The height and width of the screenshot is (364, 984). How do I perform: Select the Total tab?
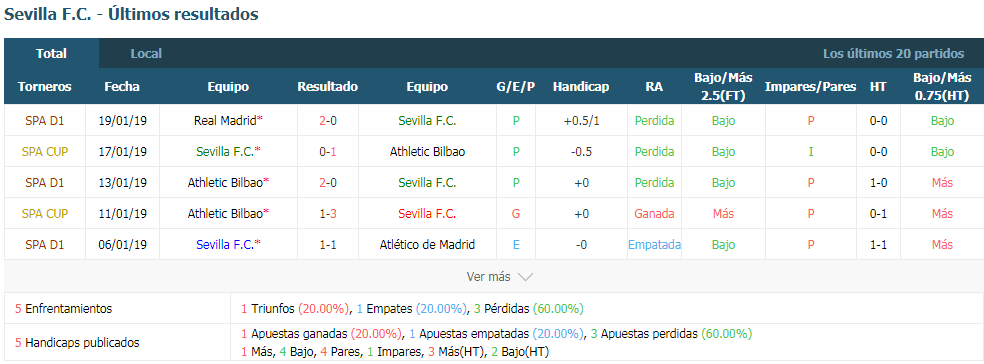click(x=51, y=54)
